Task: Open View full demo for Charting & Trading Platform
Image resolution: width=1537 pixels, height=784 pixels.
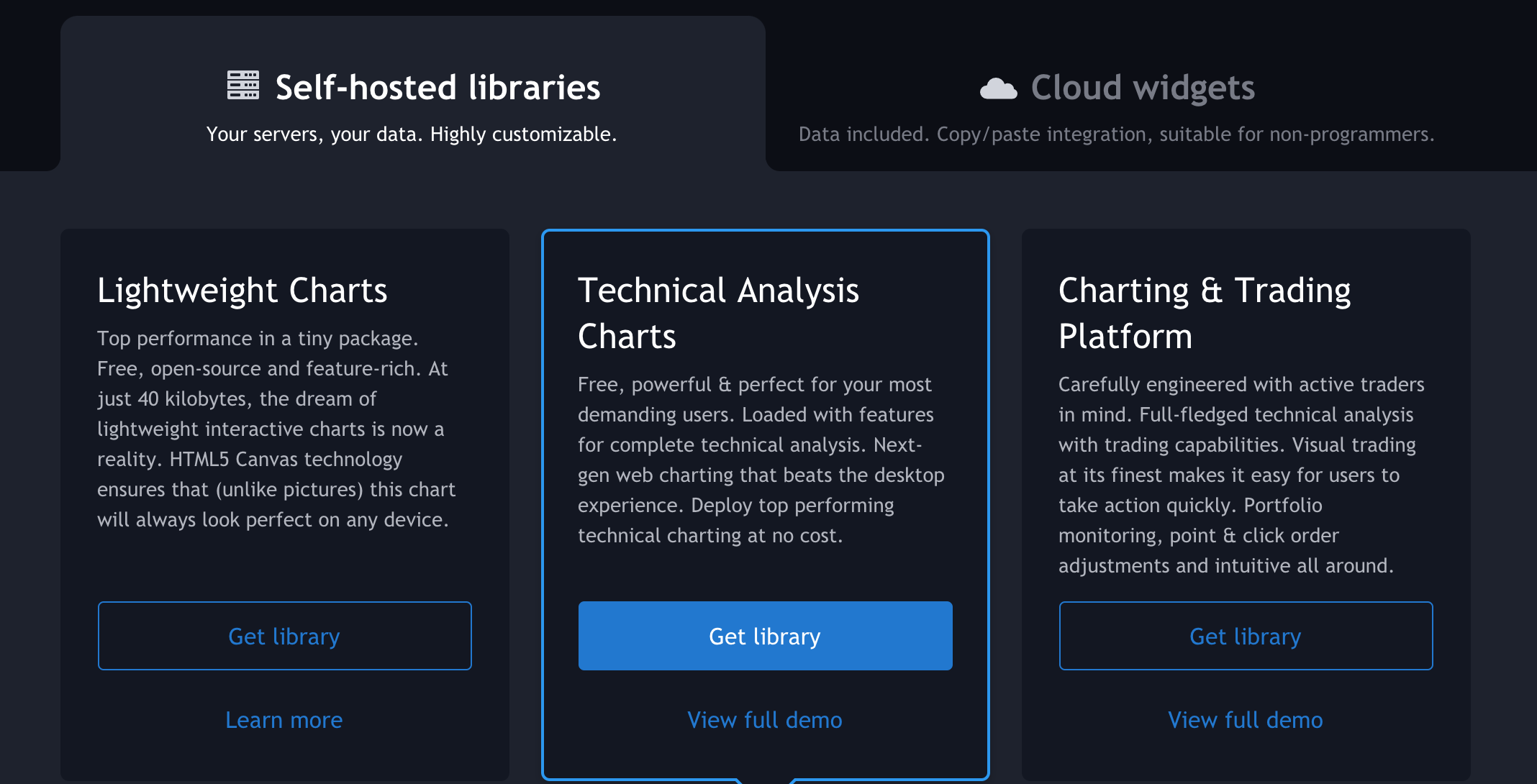Action: [1246, 720]
